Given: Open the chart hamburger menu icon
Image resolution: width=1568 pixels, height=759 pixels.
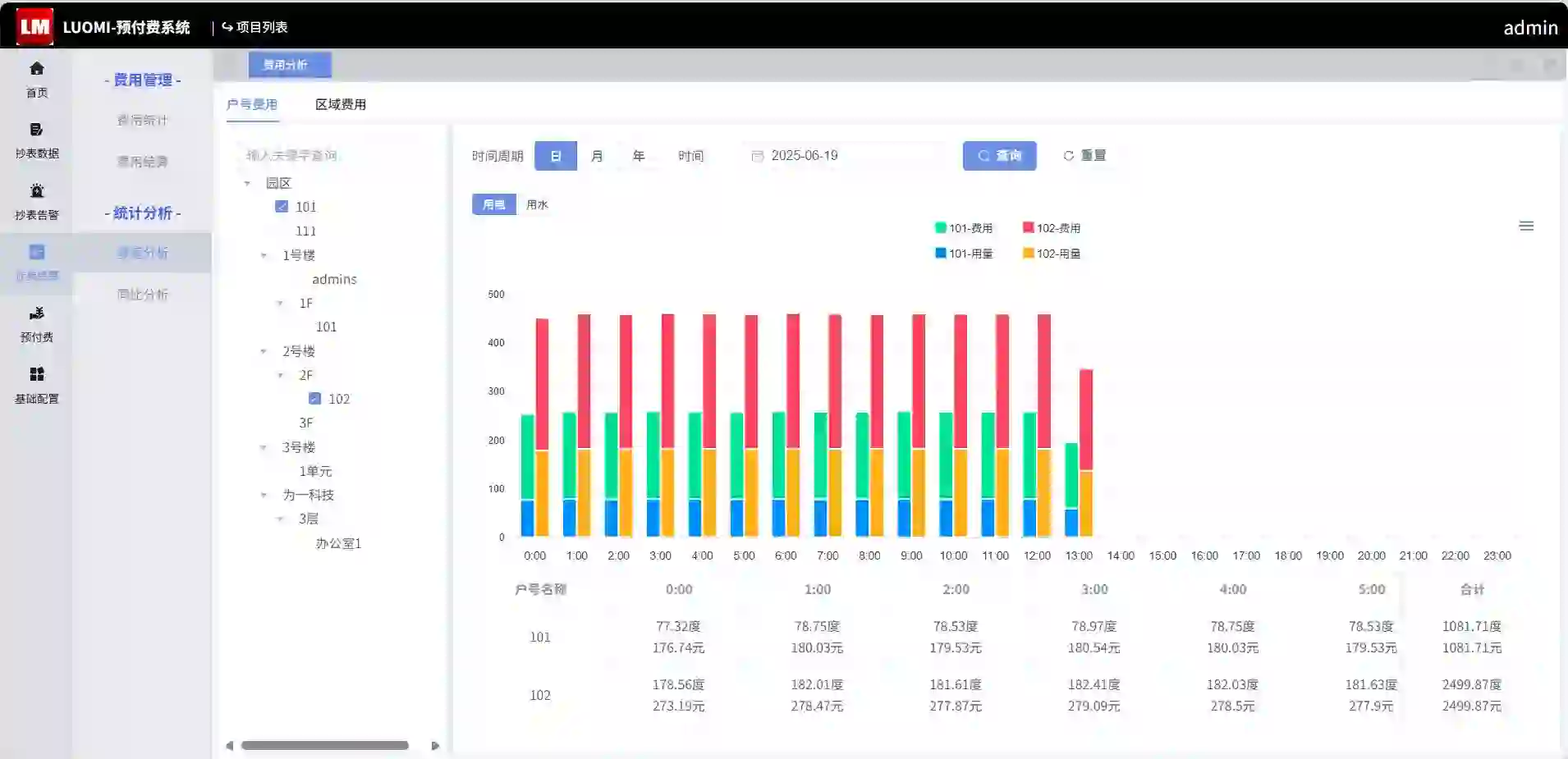Looking at the screenshot, I should click(x=1526, y=226).
